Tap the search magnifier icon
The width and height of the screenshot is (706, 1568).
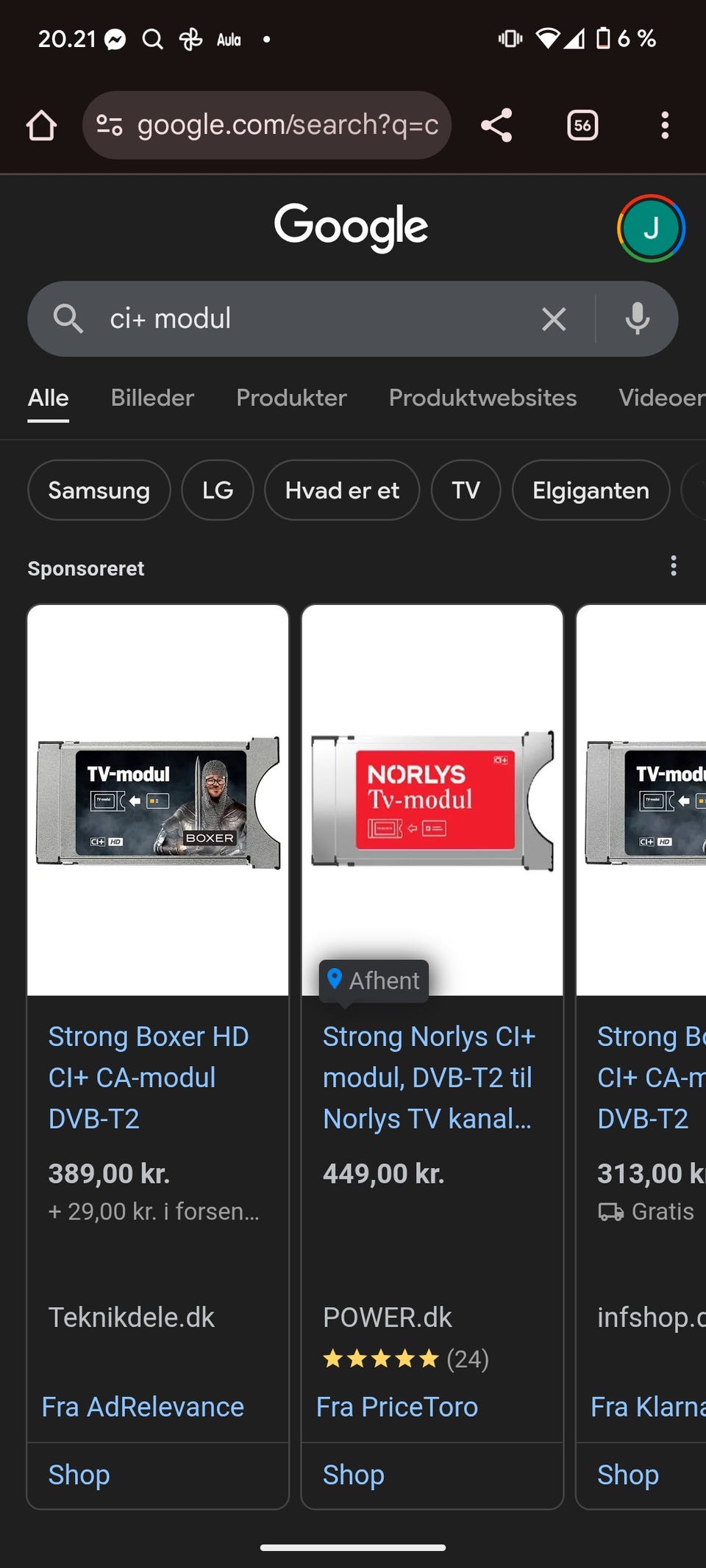(68, 319)
